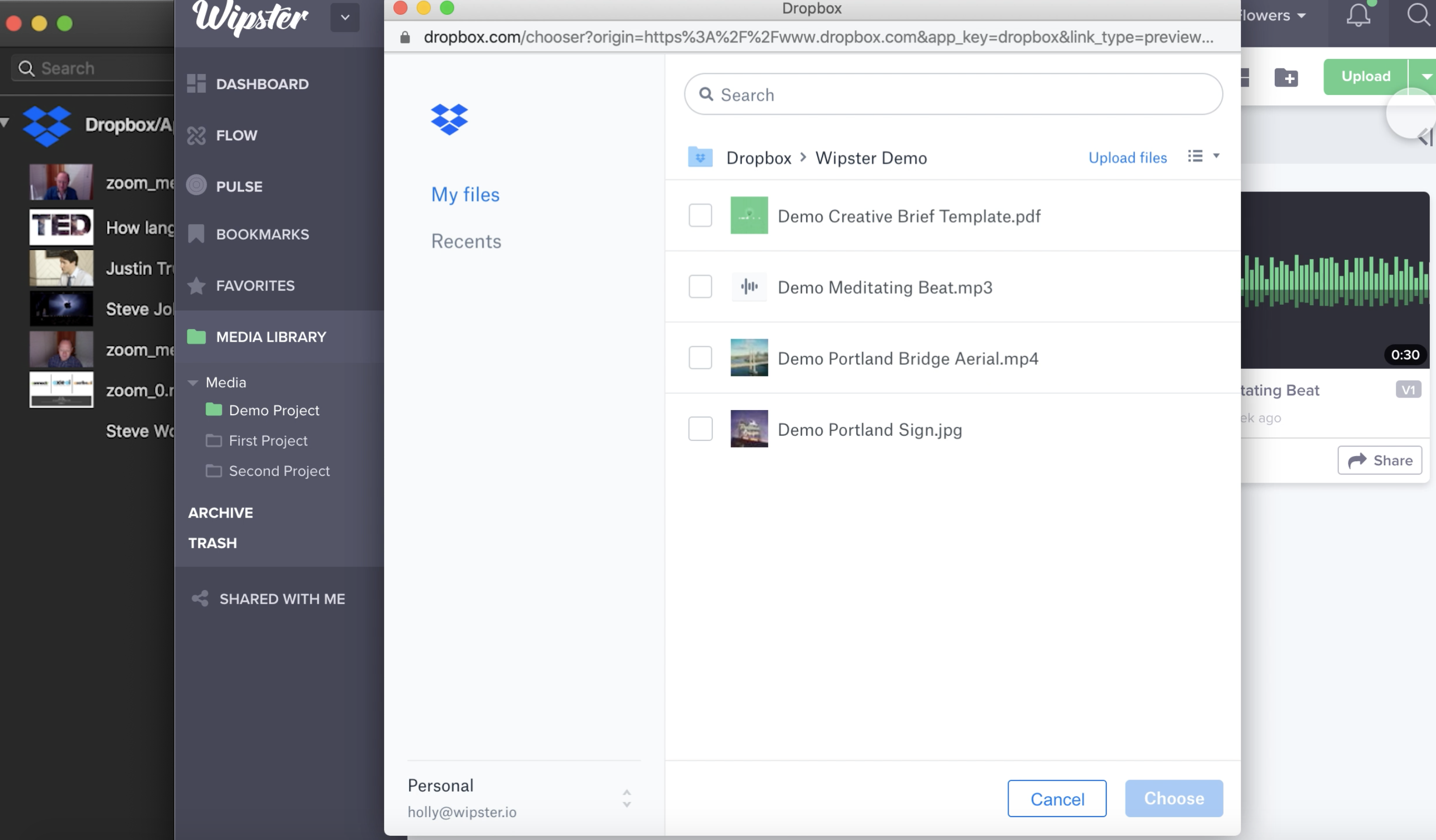Click the Upload files link
The image size is (1436, 840).
click(x=1127, y=157)
